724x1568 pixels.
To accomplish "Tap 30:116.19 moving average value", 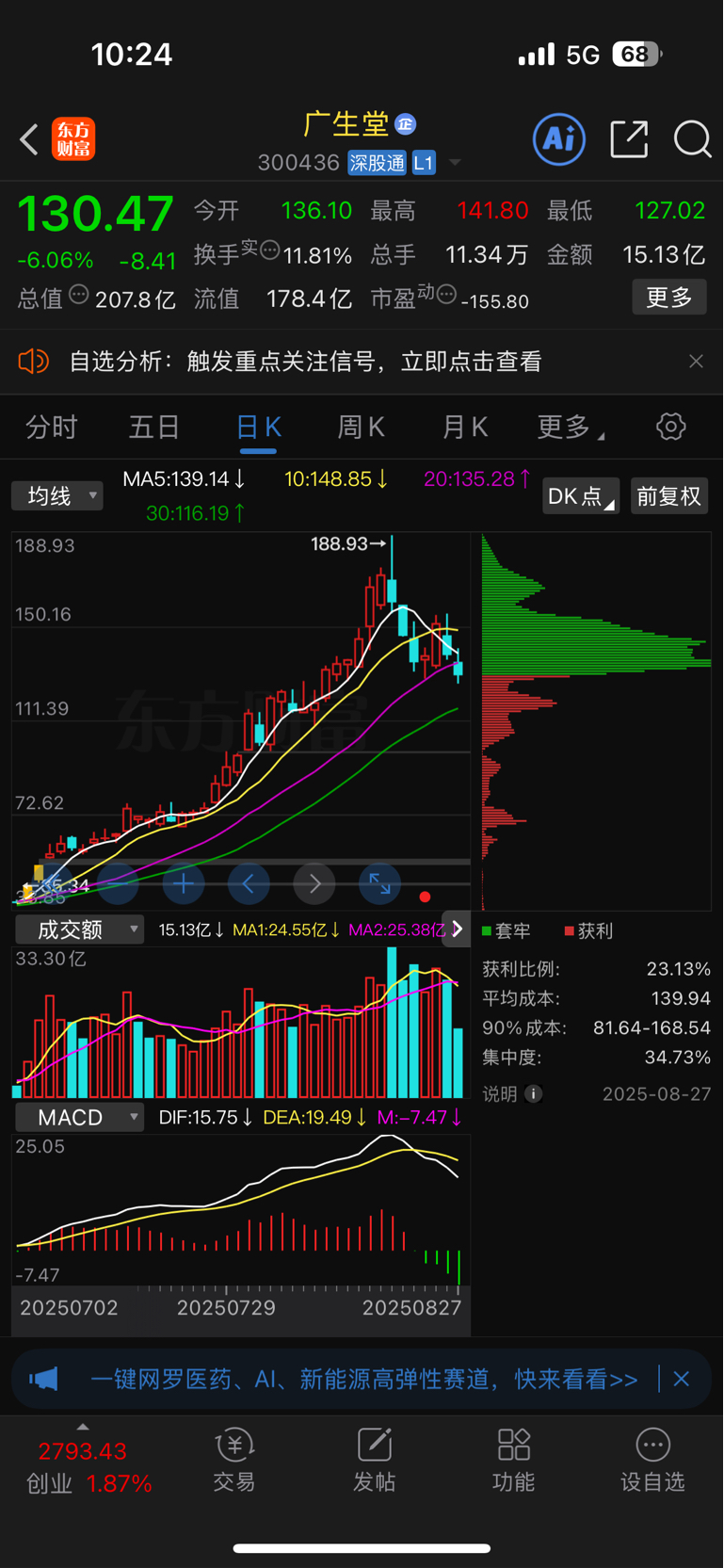I will pyautogui.click(x=197, y=513).
